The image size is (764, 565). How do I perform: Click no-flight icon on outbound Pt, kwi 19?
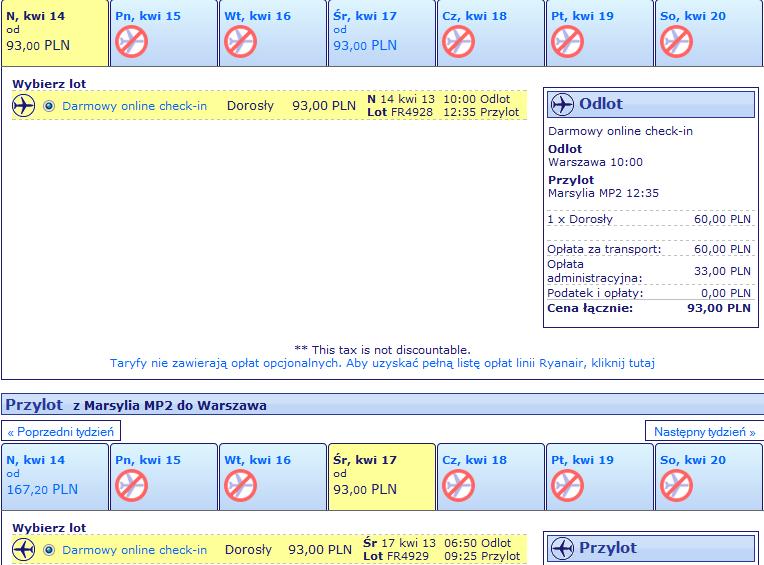coord(568,42)
